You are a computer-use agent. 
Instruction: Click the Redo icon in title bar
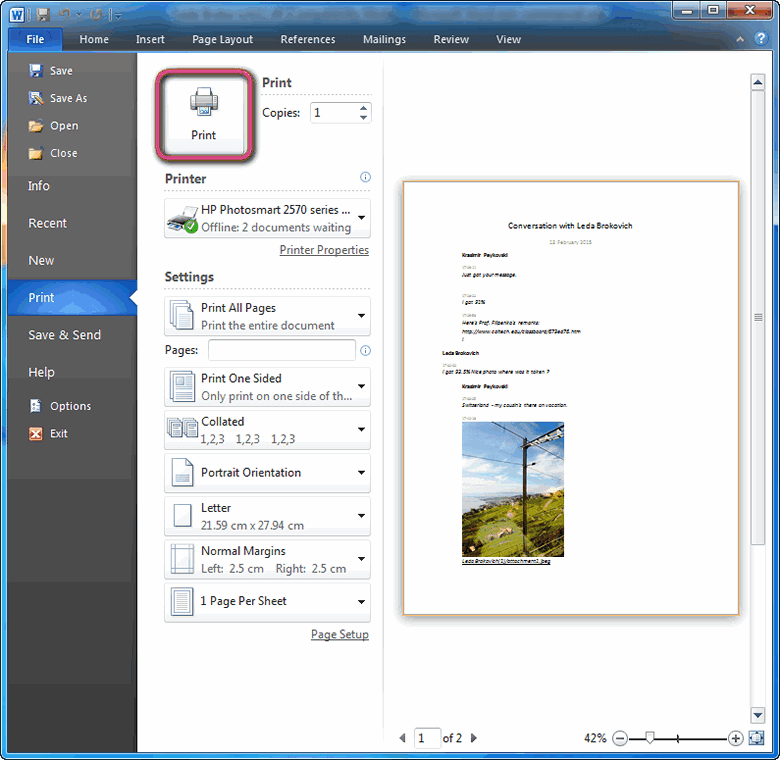tap(96, 14)
